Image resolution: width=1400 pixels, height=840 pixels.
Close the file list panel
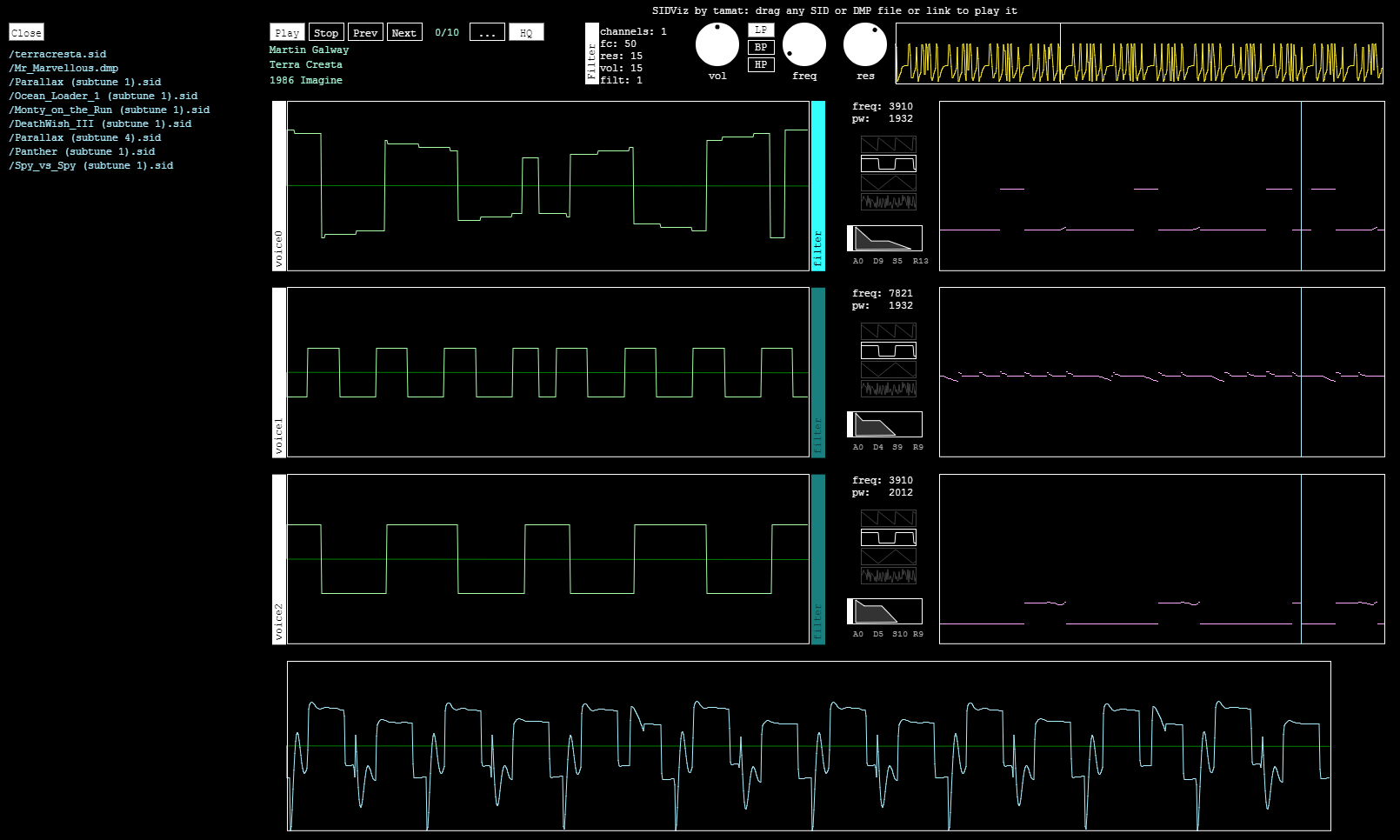coord(26,32)
